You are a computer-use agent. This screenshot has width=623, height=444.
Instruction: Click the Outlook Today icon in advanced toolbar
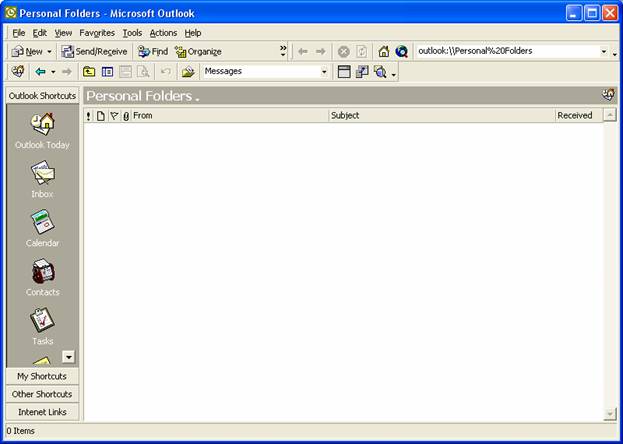coord(18,72)
